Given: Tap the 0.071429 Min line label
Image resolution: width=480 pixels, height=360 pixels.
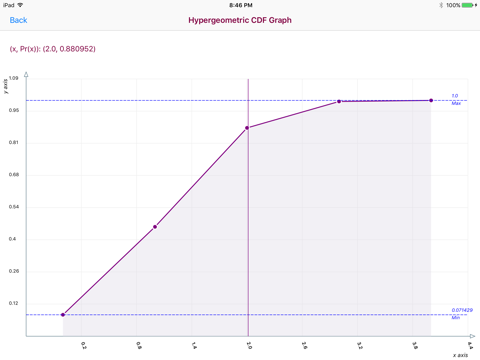Looking at the screenshot, I should pos(462,314).
